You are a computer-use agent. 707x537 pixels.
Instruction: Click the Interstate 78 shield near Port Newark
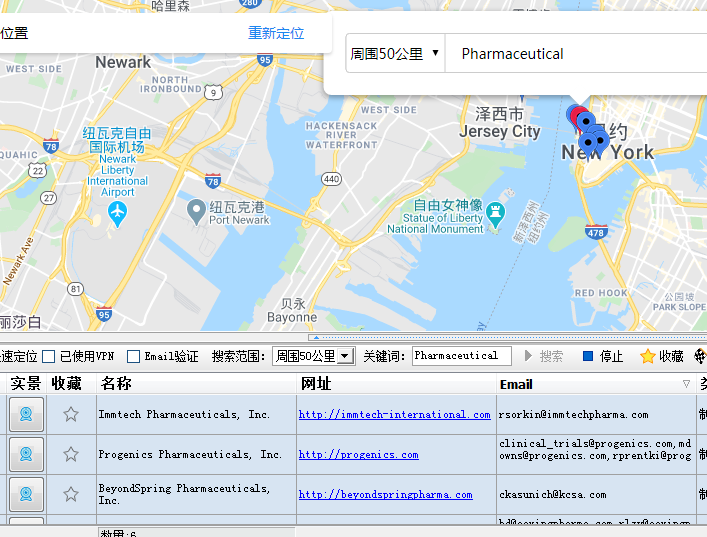click(212, 181)
